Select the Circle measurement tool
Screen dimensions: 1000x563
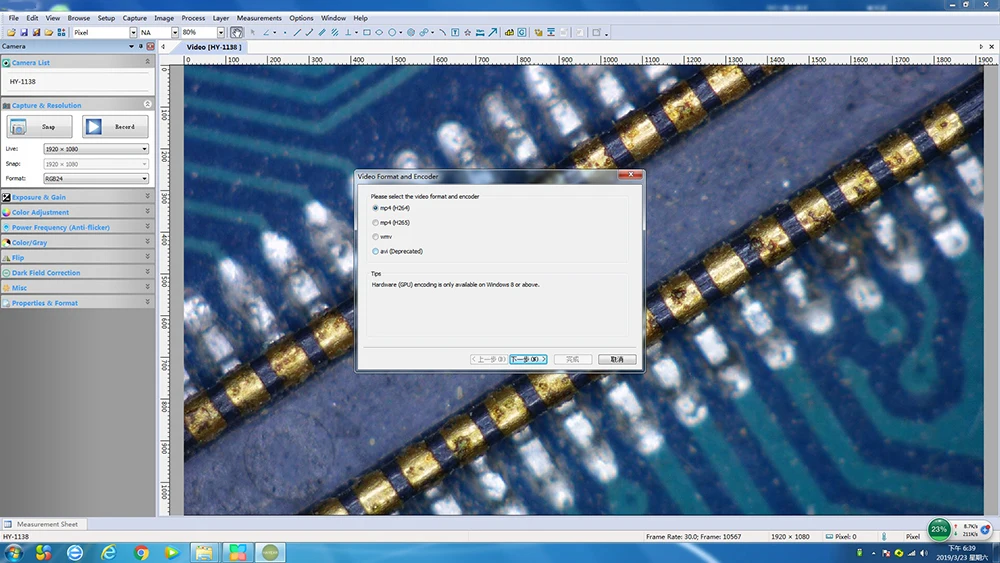[x=392, y=32]
